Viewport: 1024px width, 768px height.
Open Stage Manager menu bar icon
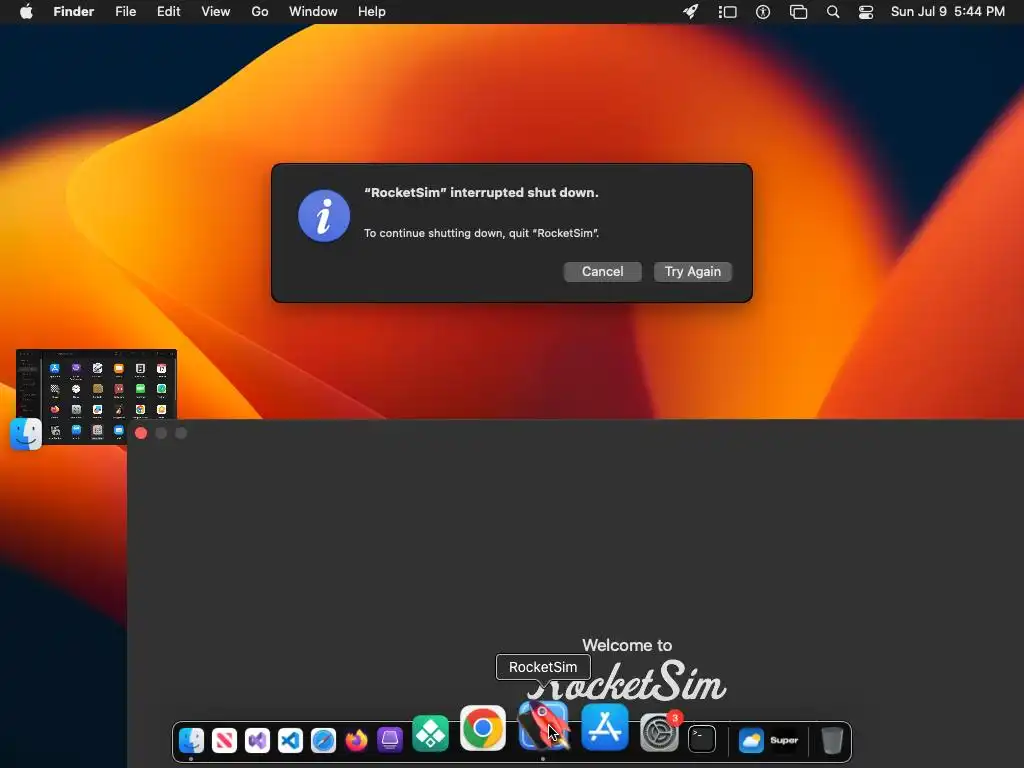(728, 11)
